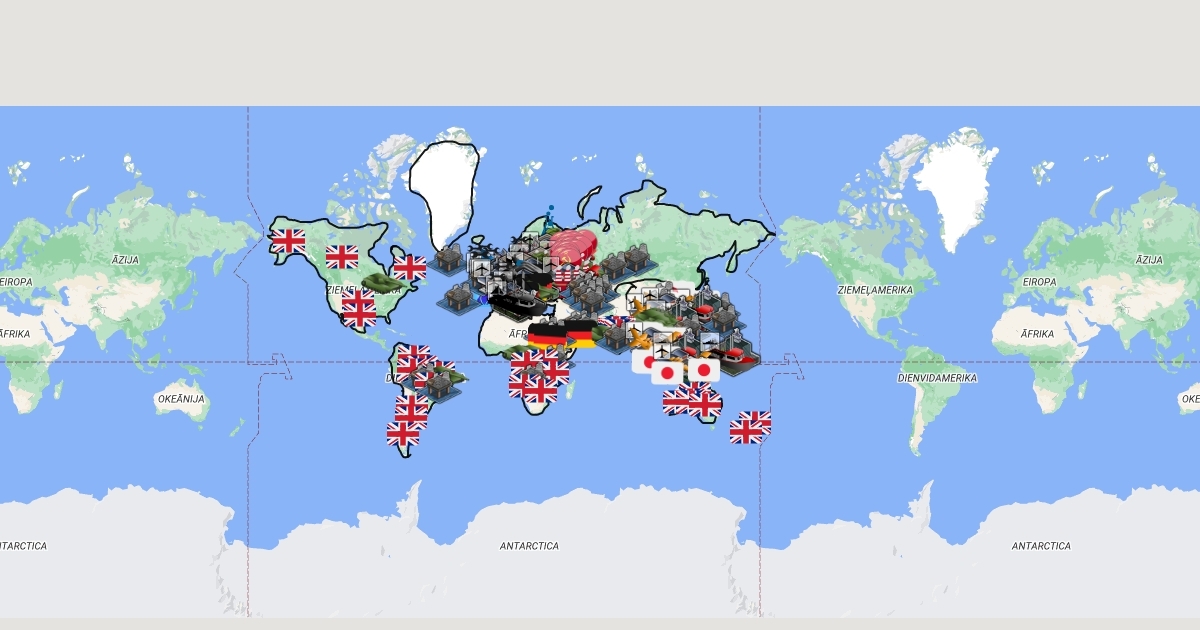
Task: Click the blue walking figure above Scandinavia
Action: coord(549,217)
